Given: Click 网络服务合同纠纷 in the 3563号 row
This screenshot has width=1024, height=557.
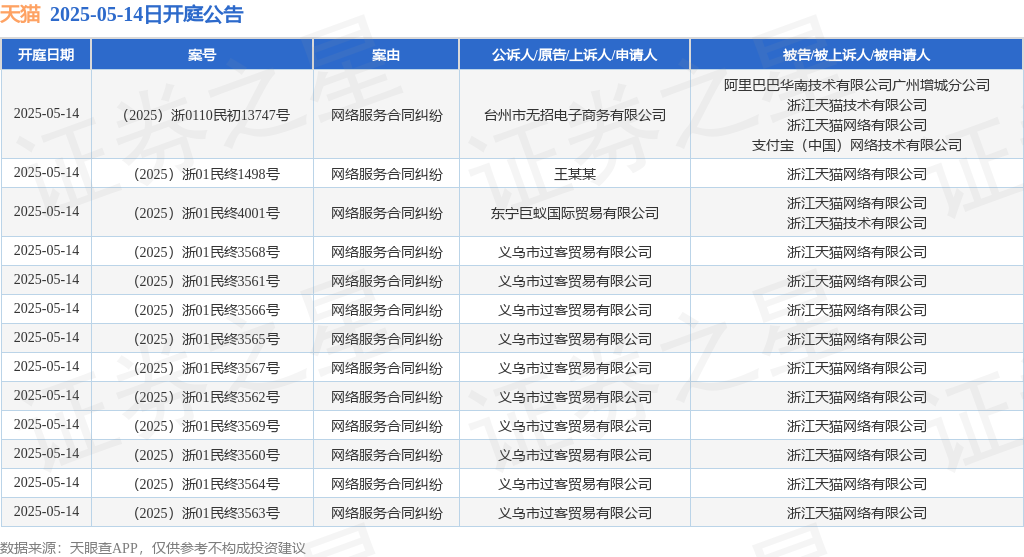Looking at the screenshot, I should [386, 513].
